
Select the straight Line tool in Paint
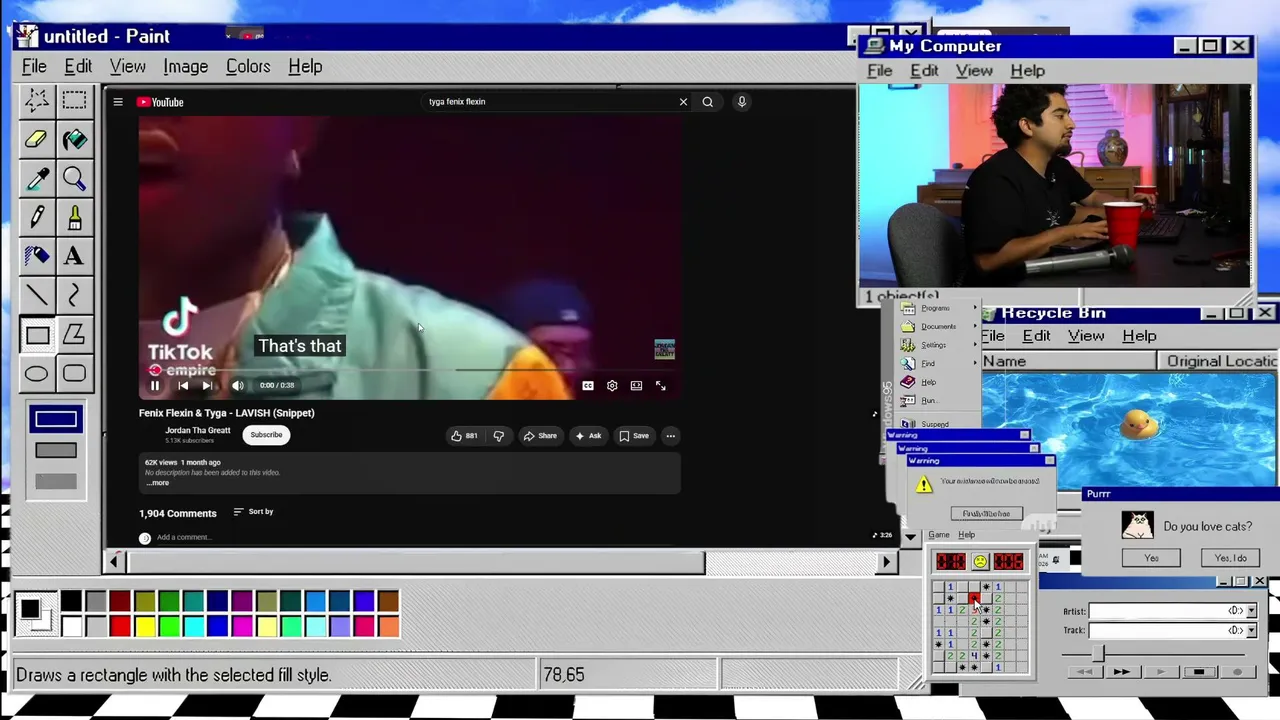coord(37,295)
